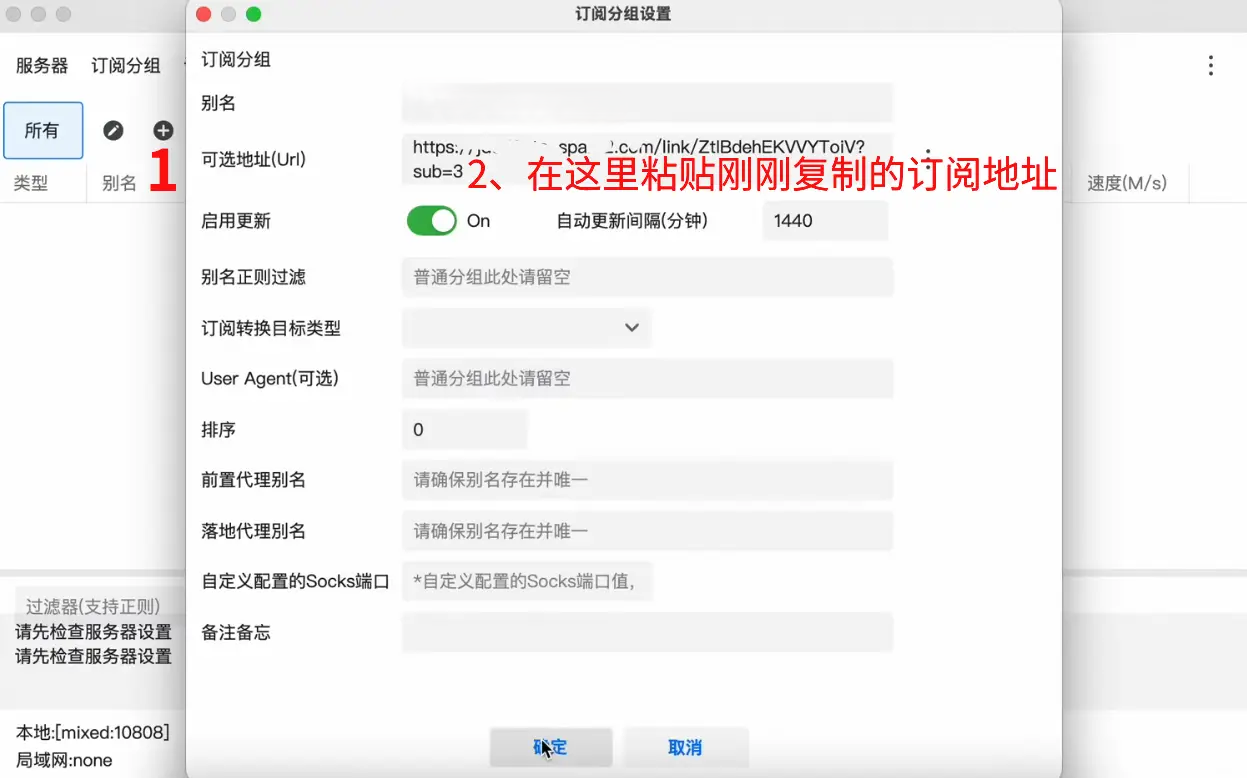This screenshot has width=1247, height=778.
Task: Click the 别名正则过滤 input field
Action: [647, 277]
